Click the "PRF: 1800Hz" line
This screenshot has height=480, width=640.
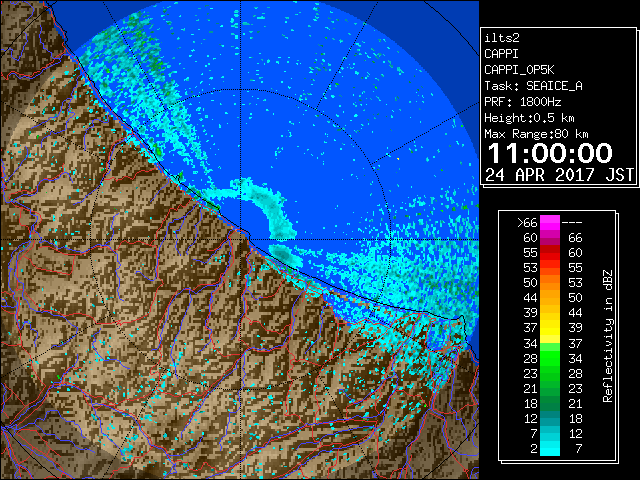click(x=523, y=102)
